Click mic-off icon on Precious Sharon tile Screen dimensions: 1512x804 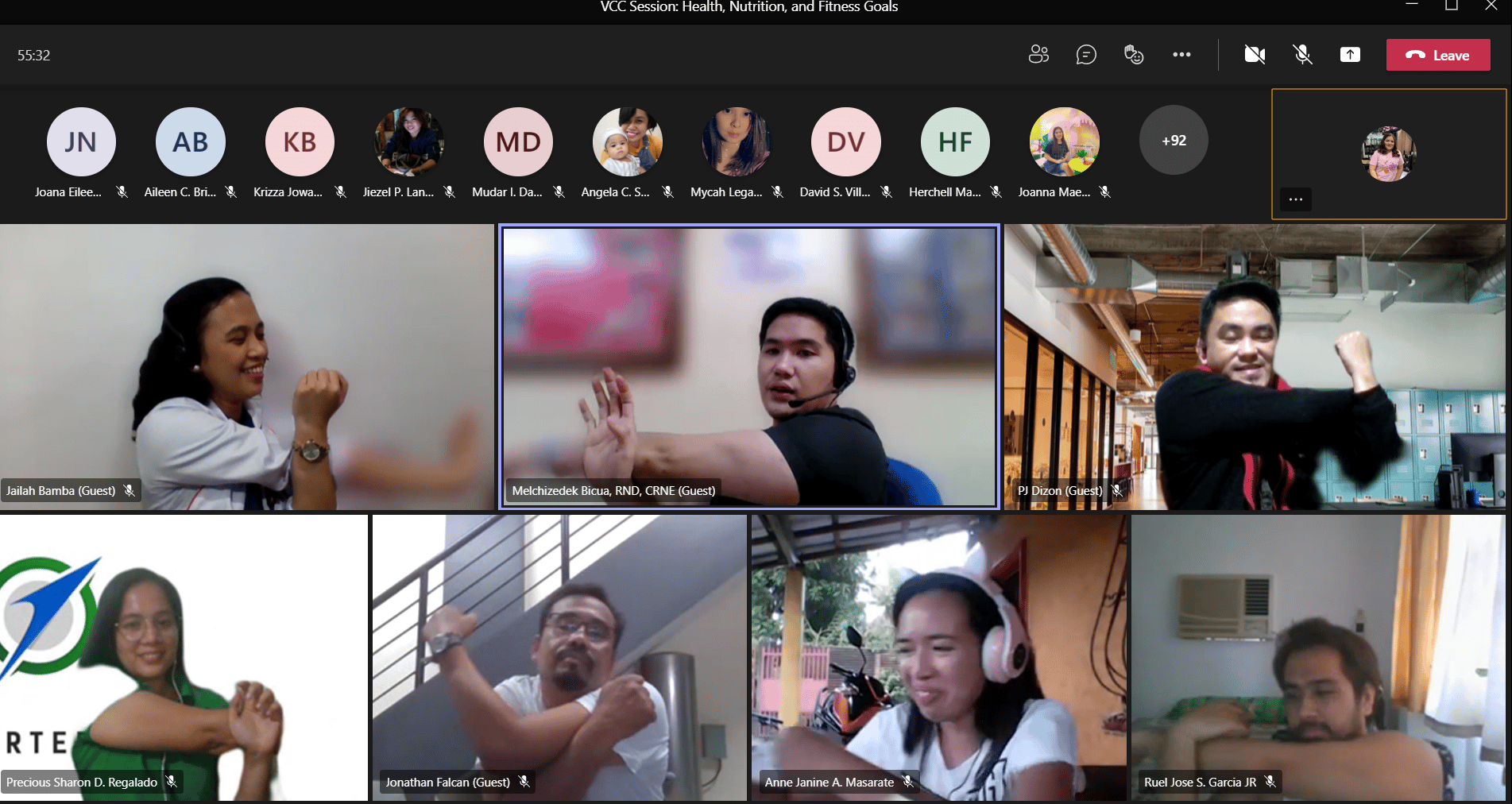pyautogui.click(x=172, y=782)
